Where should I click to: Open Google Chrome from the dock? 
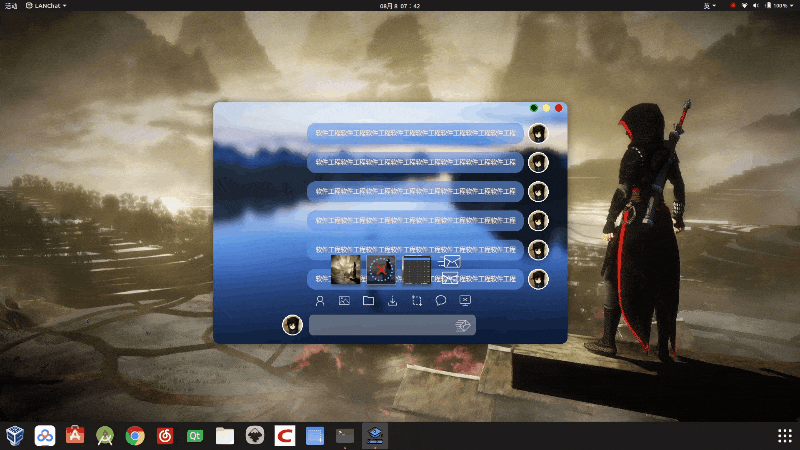coord(135,436)
